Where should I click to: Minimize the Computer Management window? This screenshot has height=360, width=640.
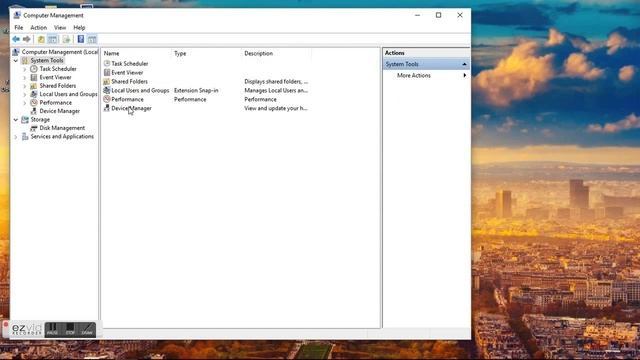417,15
